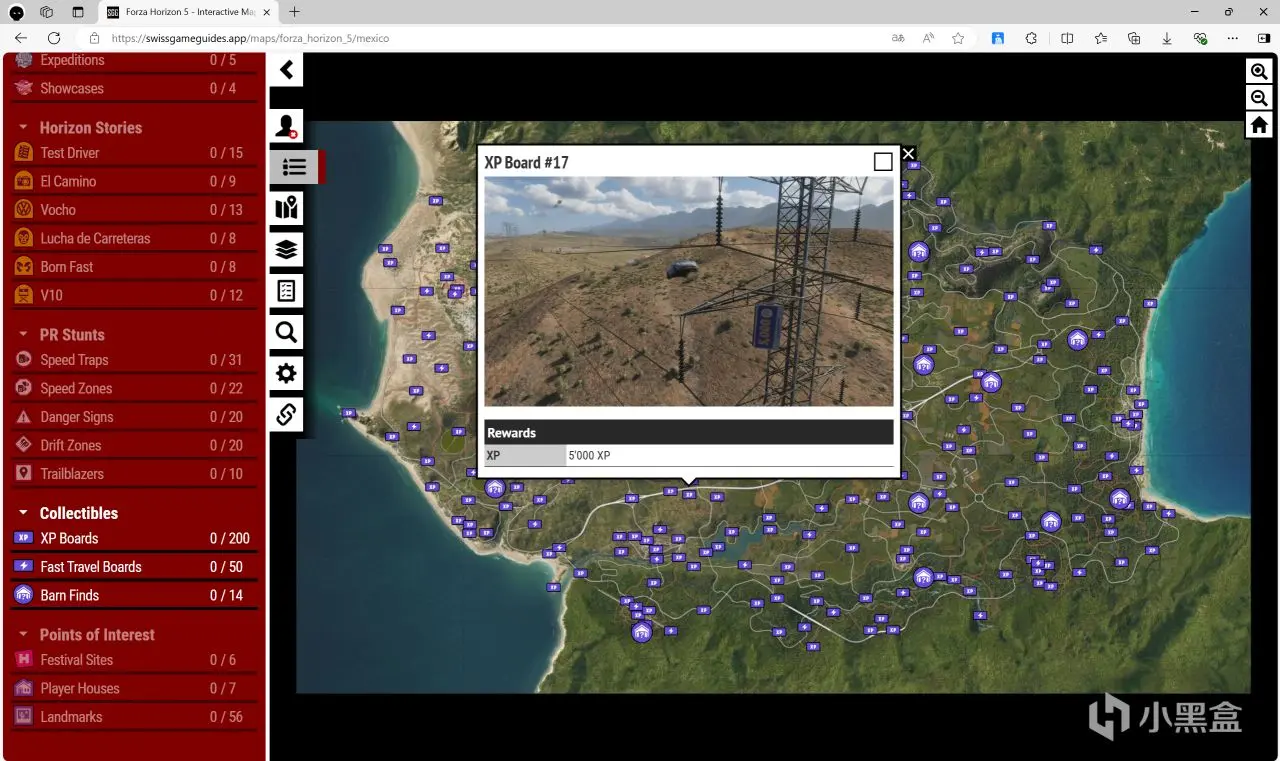Toggle the Expeditions category
This screenshot has height=761, width=1280.
[x=135, y=61]
